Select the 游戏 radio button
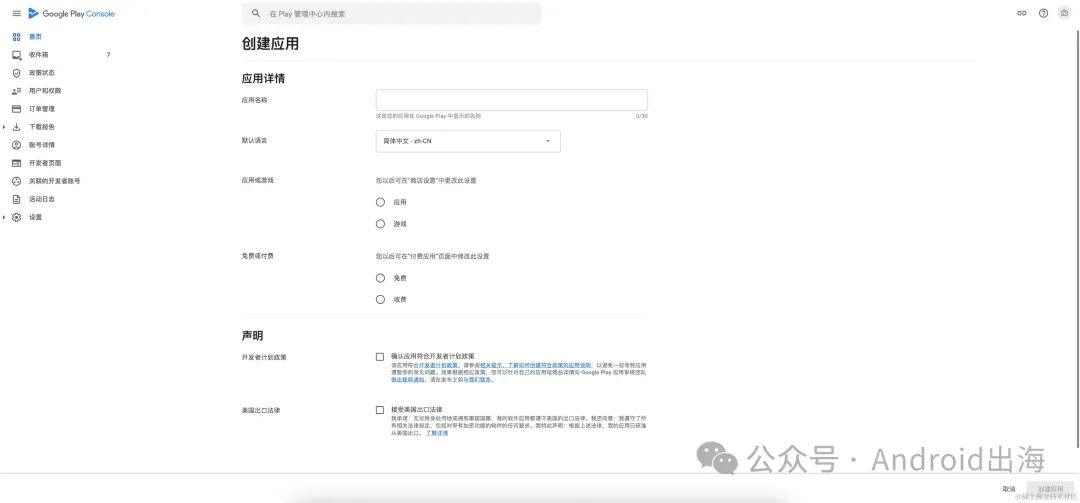Screen dimensions: 1080x503 pos(380,224)
